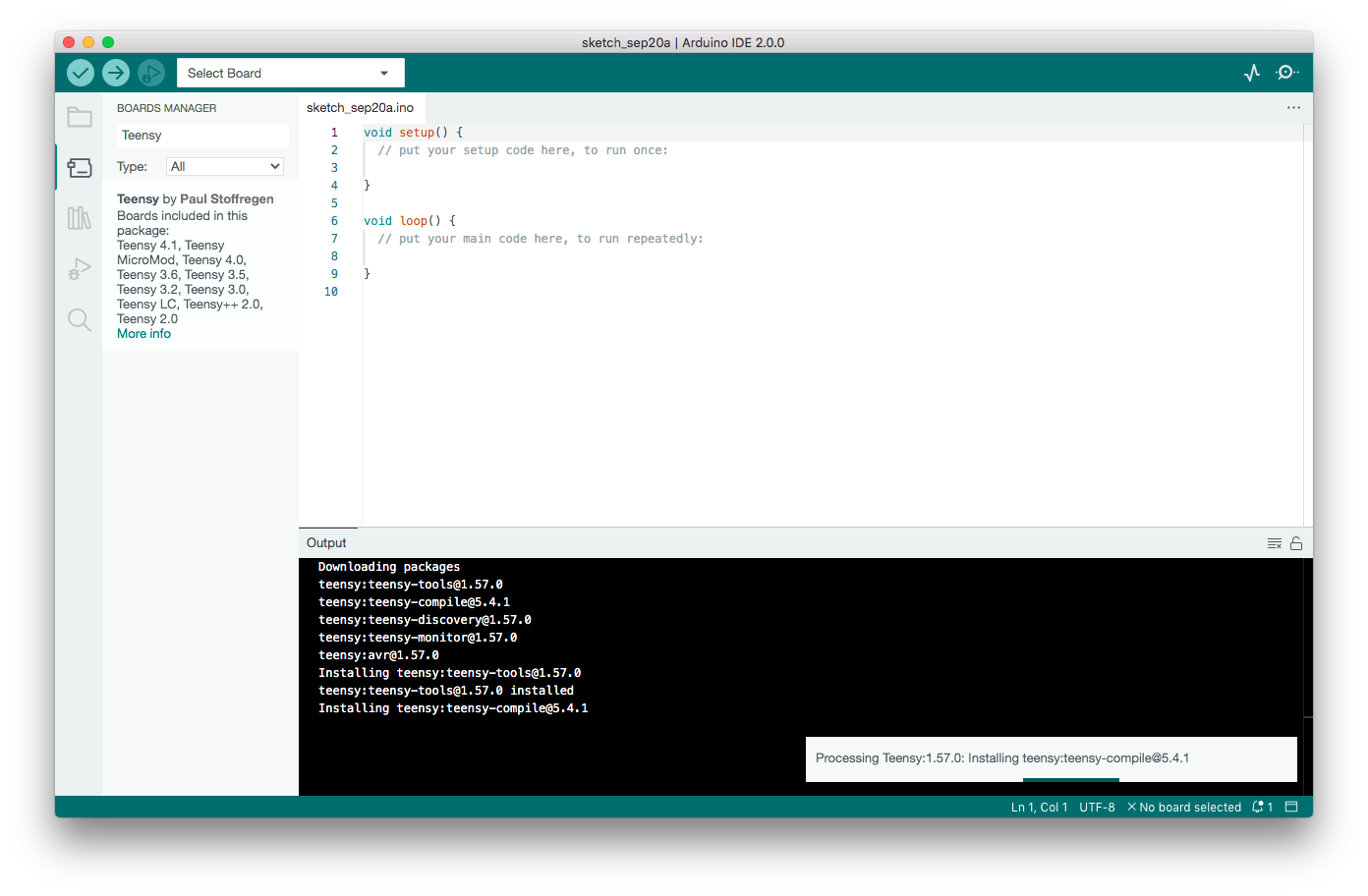1368x896 pixels.
Task: Click the 'Installing teensy:teensy-compile@5.4.1' output line
Action: pos(453,708)
